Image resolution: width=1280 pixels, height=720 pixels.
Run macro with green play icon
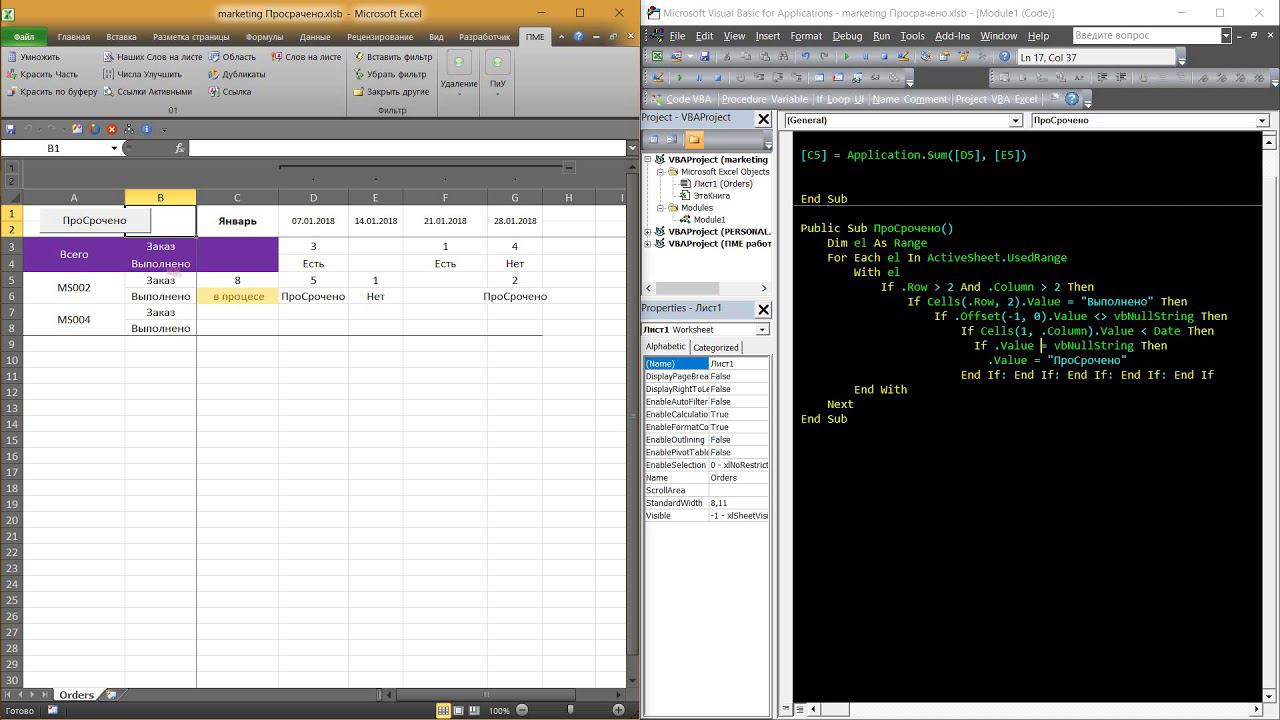click(x=847, y=57)
